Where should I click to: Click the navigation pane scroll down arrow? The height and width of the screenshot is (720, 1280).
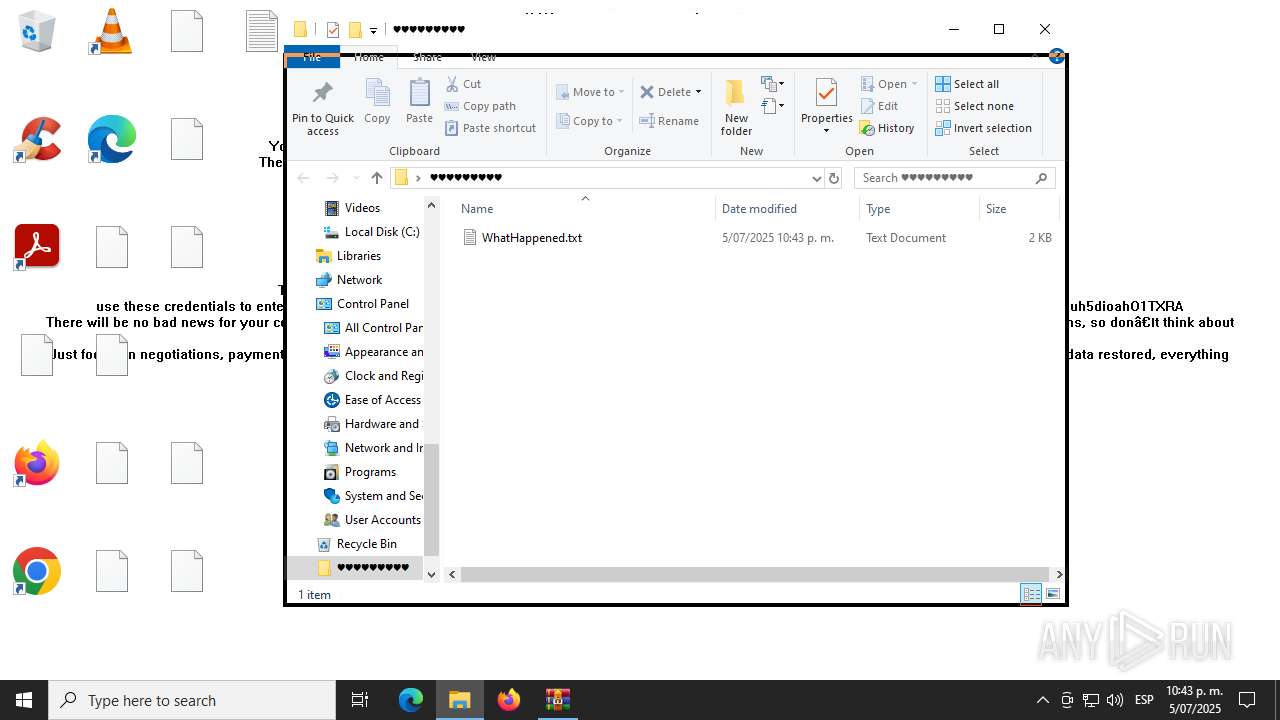[432, 574]
